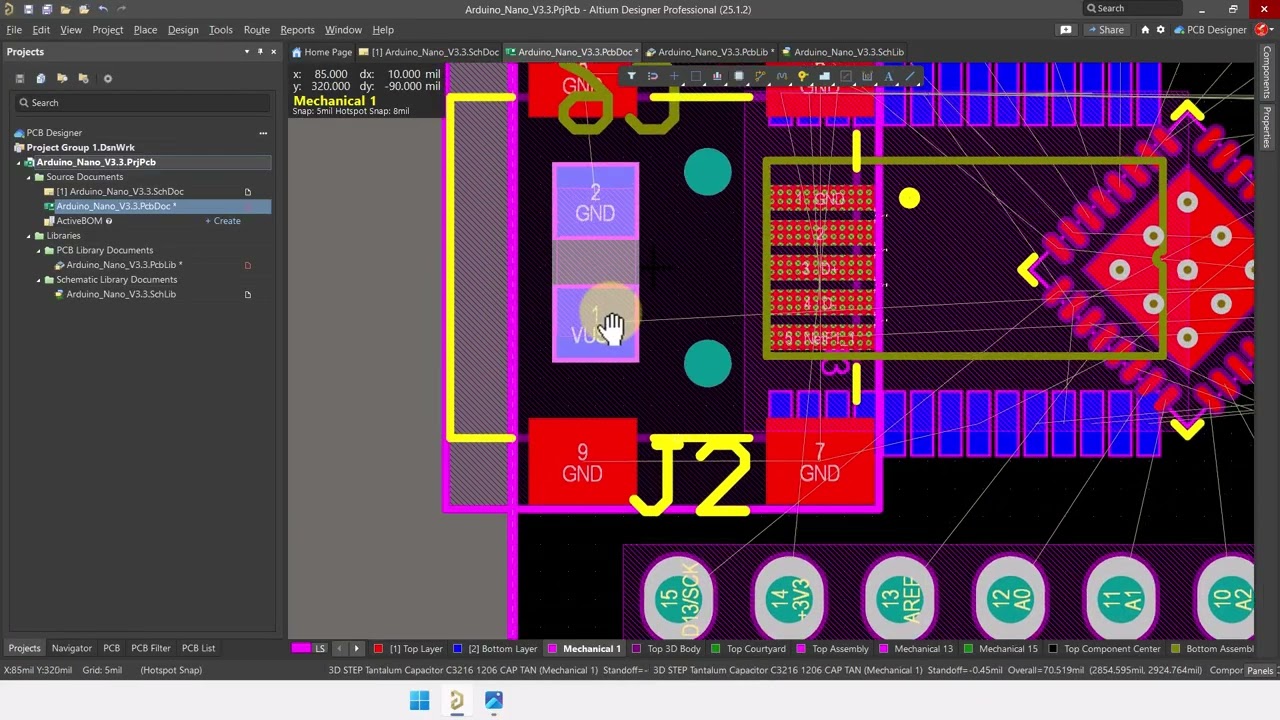Open the File menu
The image size is (1280, 720).
(x=14, y=30)
